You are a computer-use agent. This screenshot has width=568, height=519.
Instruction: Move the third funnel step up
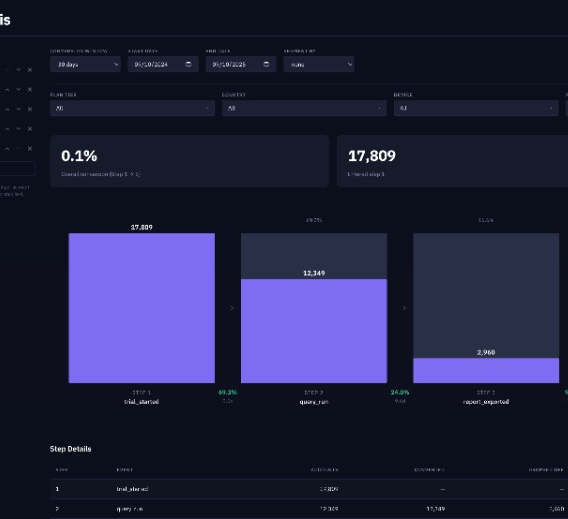(7, 109)
